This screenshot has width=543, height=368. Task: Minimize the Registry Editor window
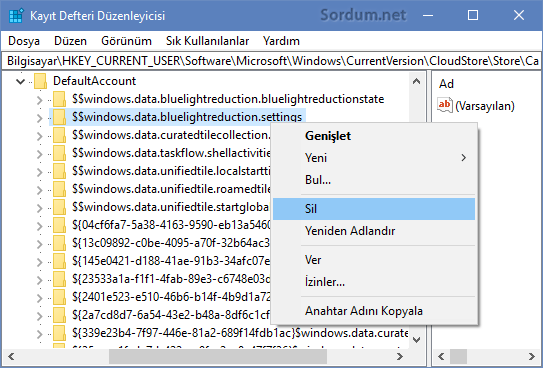tap(428, 15)
